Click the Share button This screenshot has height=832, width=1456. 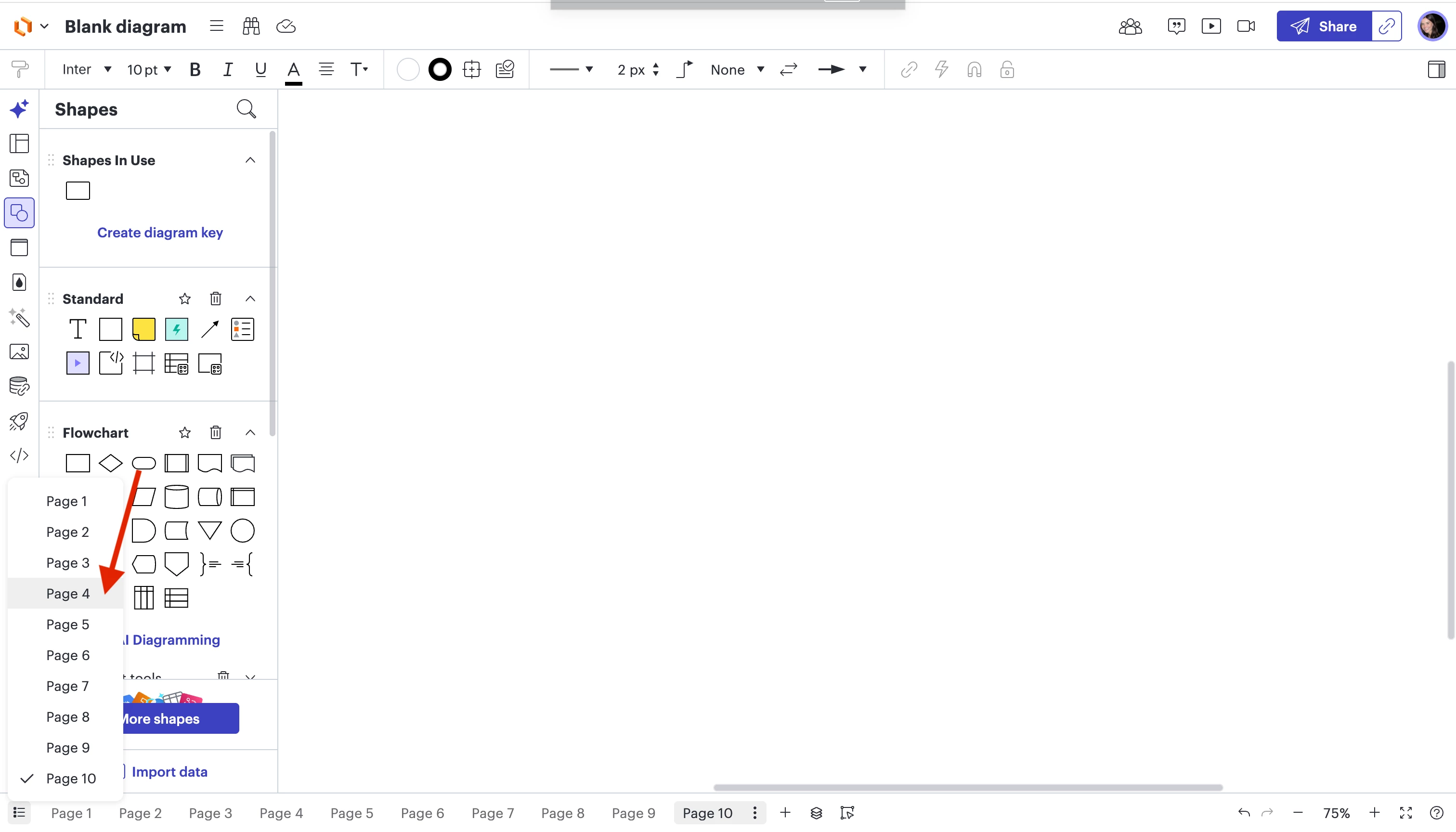pyautogui.click(x=1324, y=26)
